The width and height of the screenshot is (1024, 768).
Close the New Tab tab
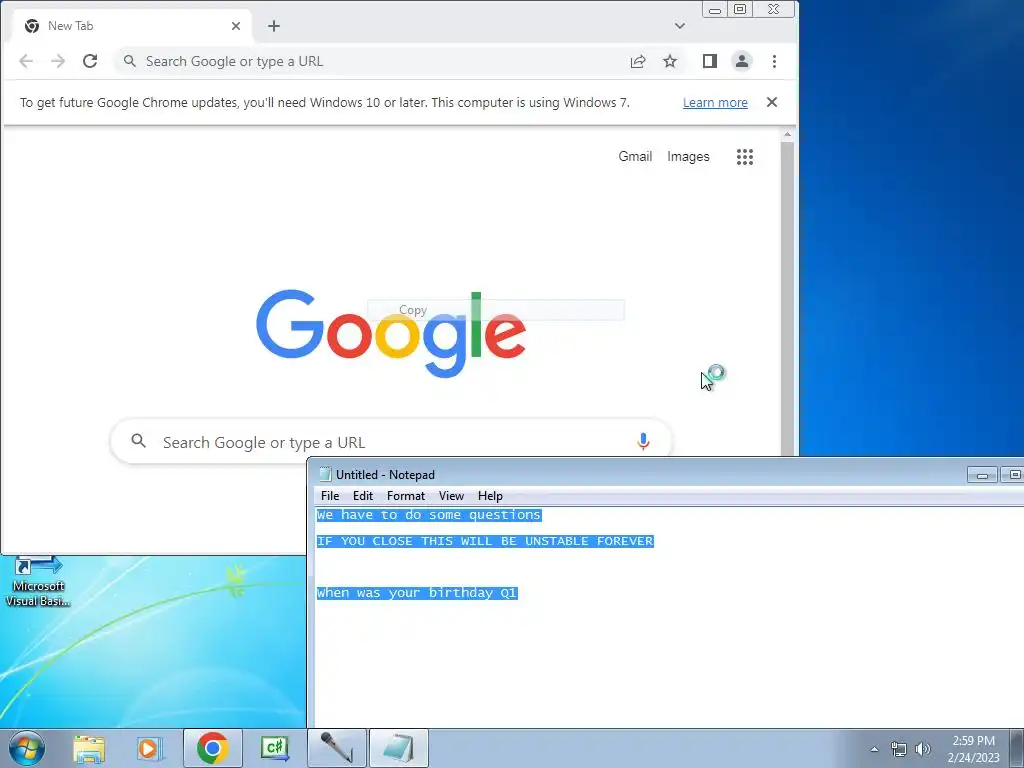pyautogui.click(x=236, y=26)
